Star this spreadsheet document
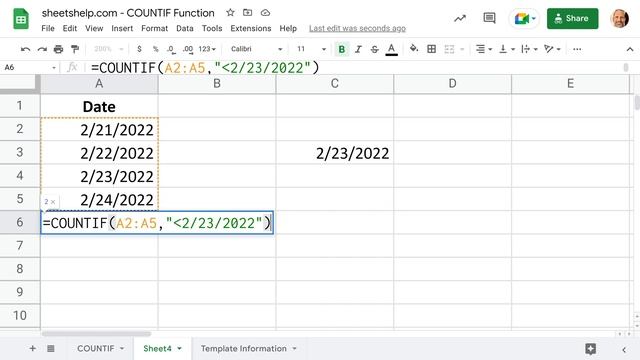This screenshot has width=640, height=360. pyautogui.click(x=230, y=13)
